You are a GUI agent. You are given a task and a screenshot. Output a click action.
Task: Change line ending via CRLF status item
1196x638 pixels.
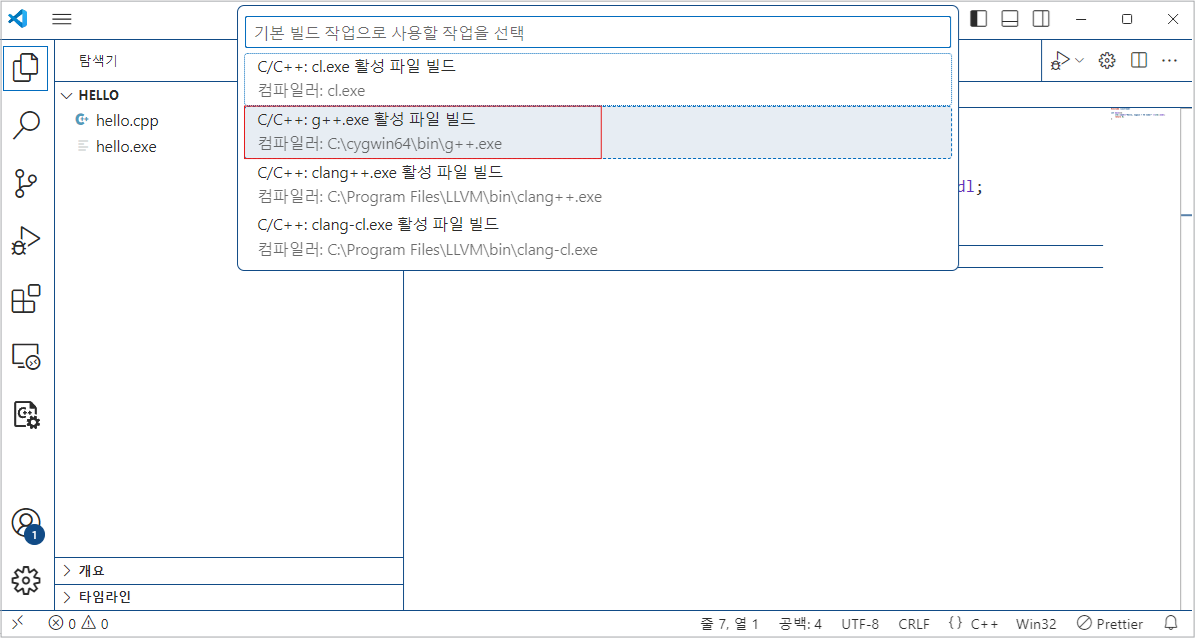(914, 624)
